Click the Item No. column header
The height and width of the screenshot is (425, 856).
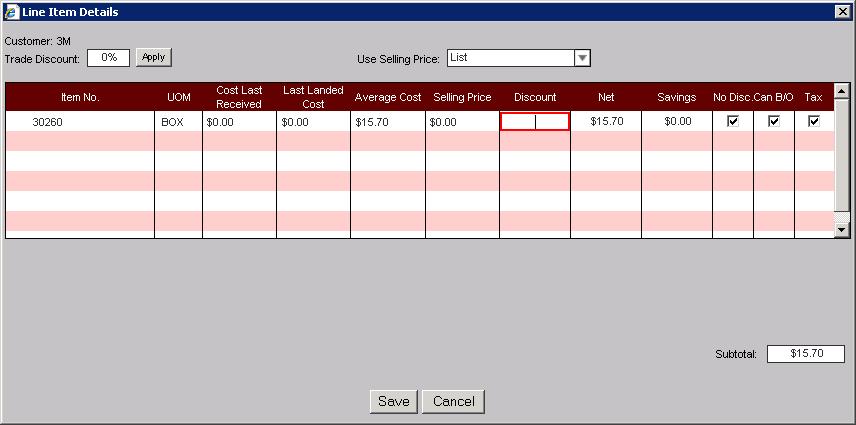click(x=80, y=97)
